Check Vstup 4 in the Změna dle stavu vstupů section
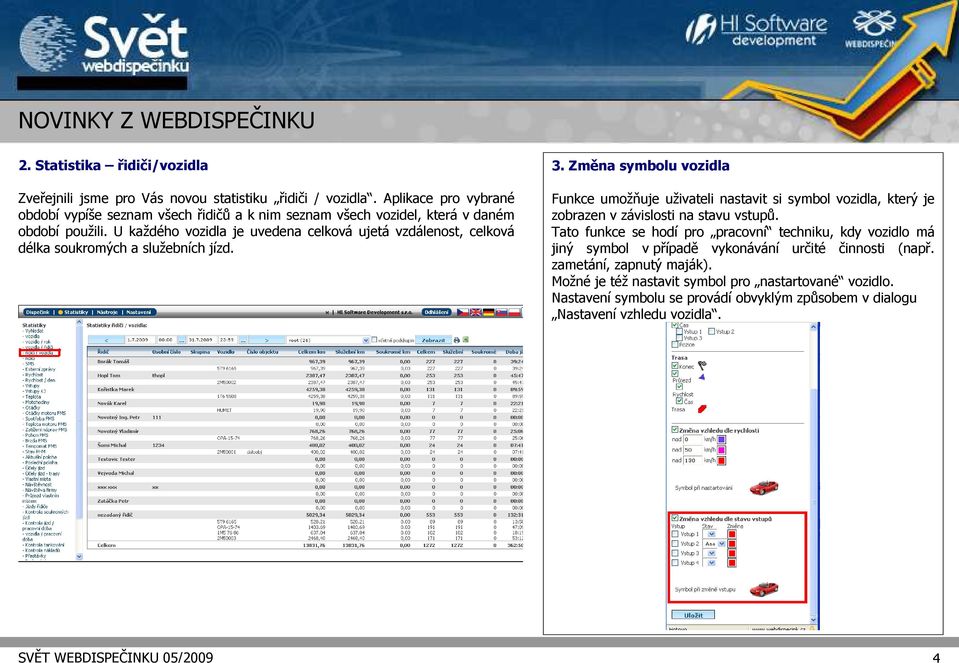The image size is (959, 663). pyautogui.click(x=675, y=563)
